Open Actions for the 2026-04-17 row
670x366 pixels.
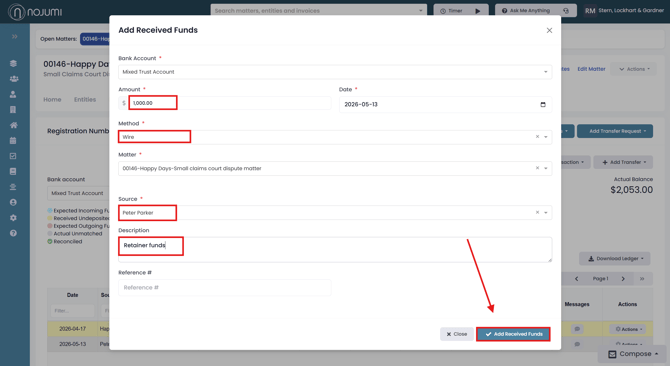pyautogui.click(x=628, y=329)
